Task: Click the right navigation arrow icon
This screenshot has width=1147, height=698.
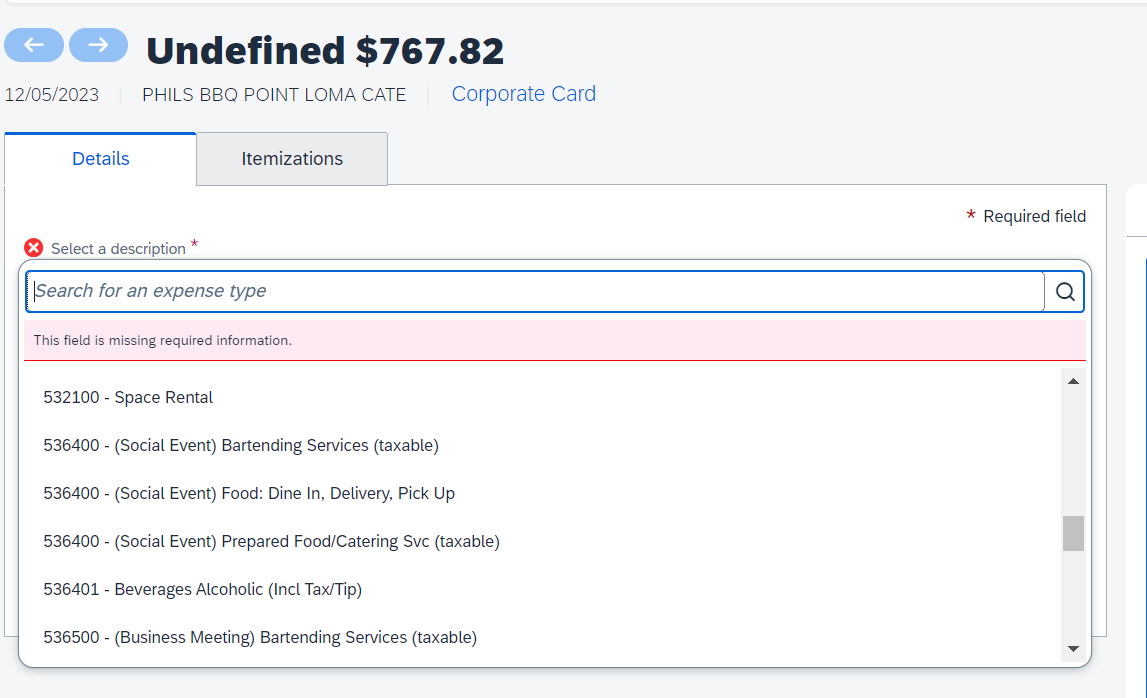Action: (98, 45)
